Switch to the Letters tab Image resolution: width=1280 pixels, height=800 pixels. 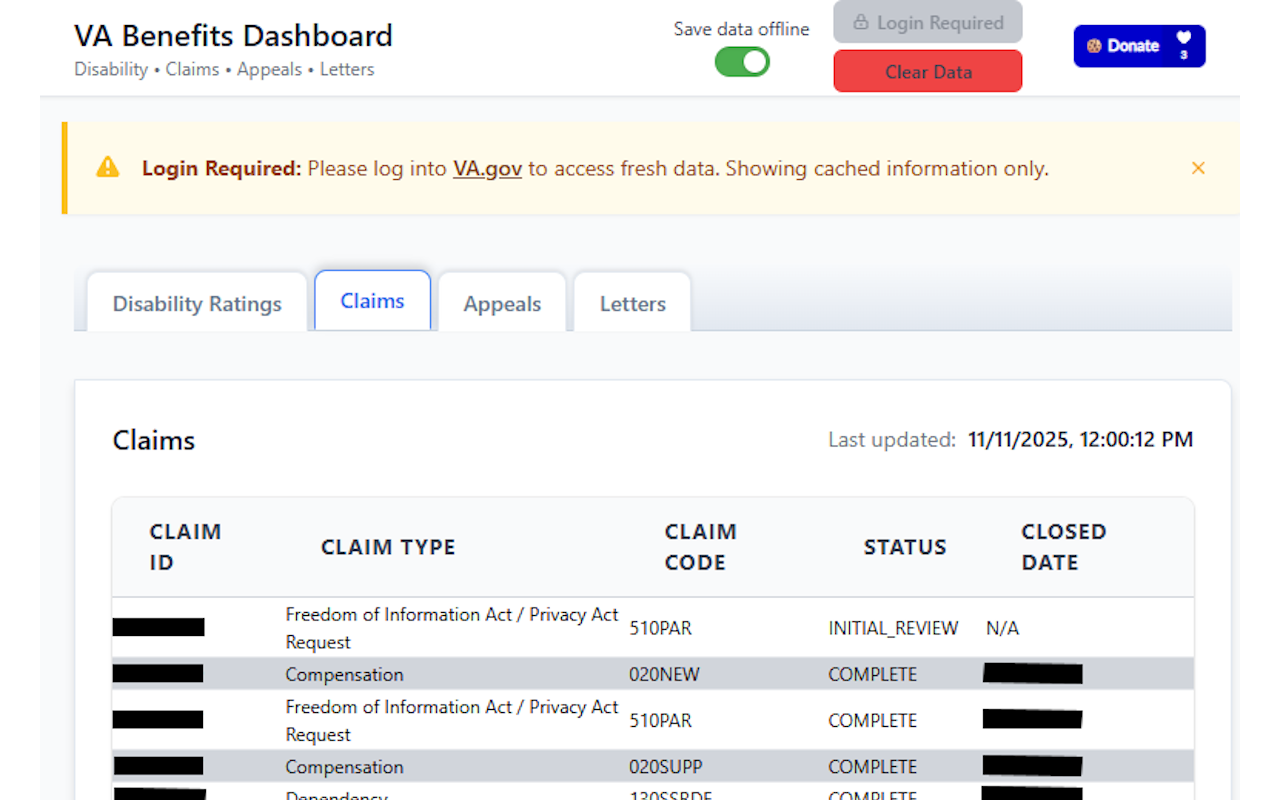(x=632, y=303)
